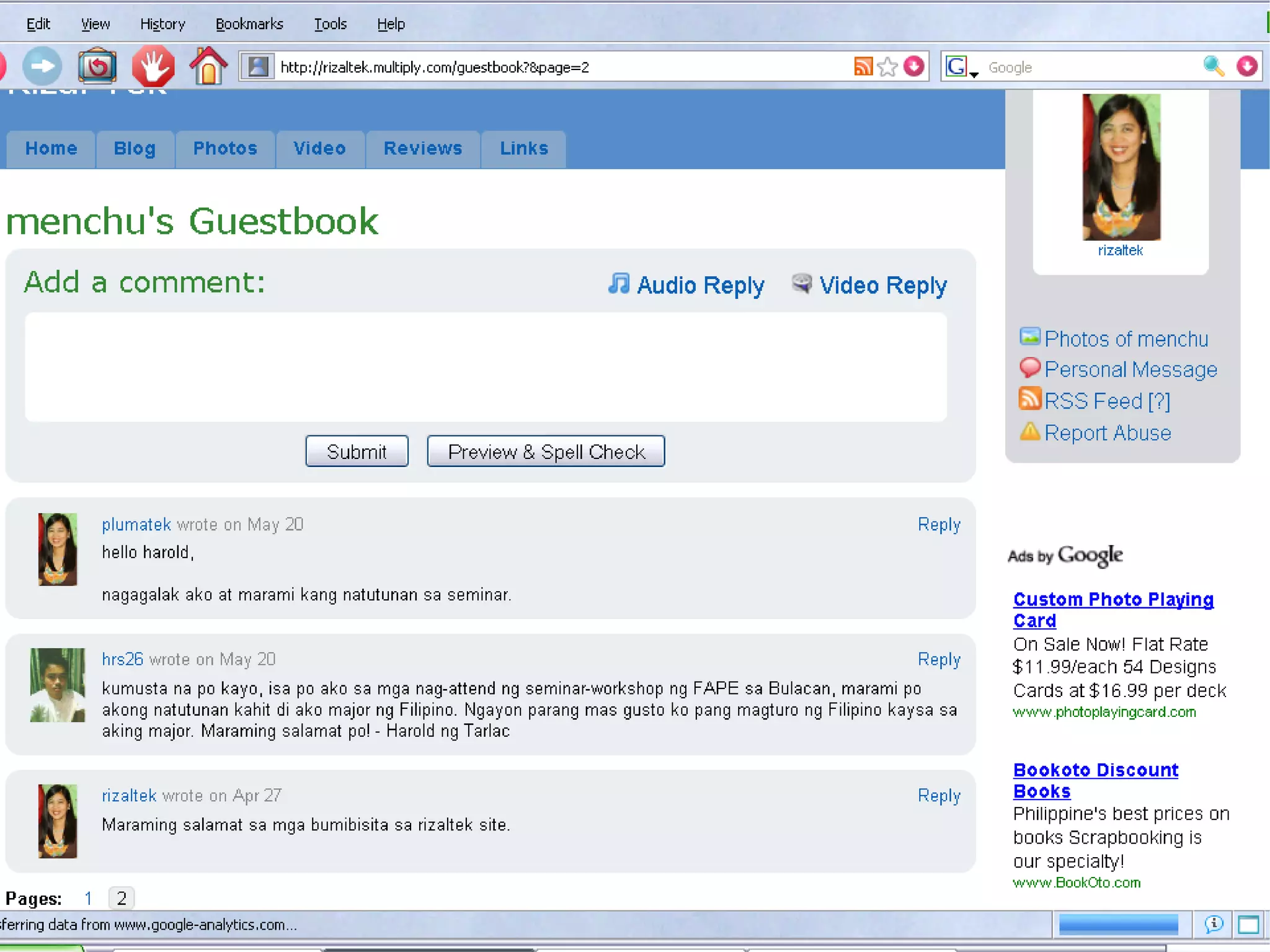Open the Bookmarks menu

249,24
